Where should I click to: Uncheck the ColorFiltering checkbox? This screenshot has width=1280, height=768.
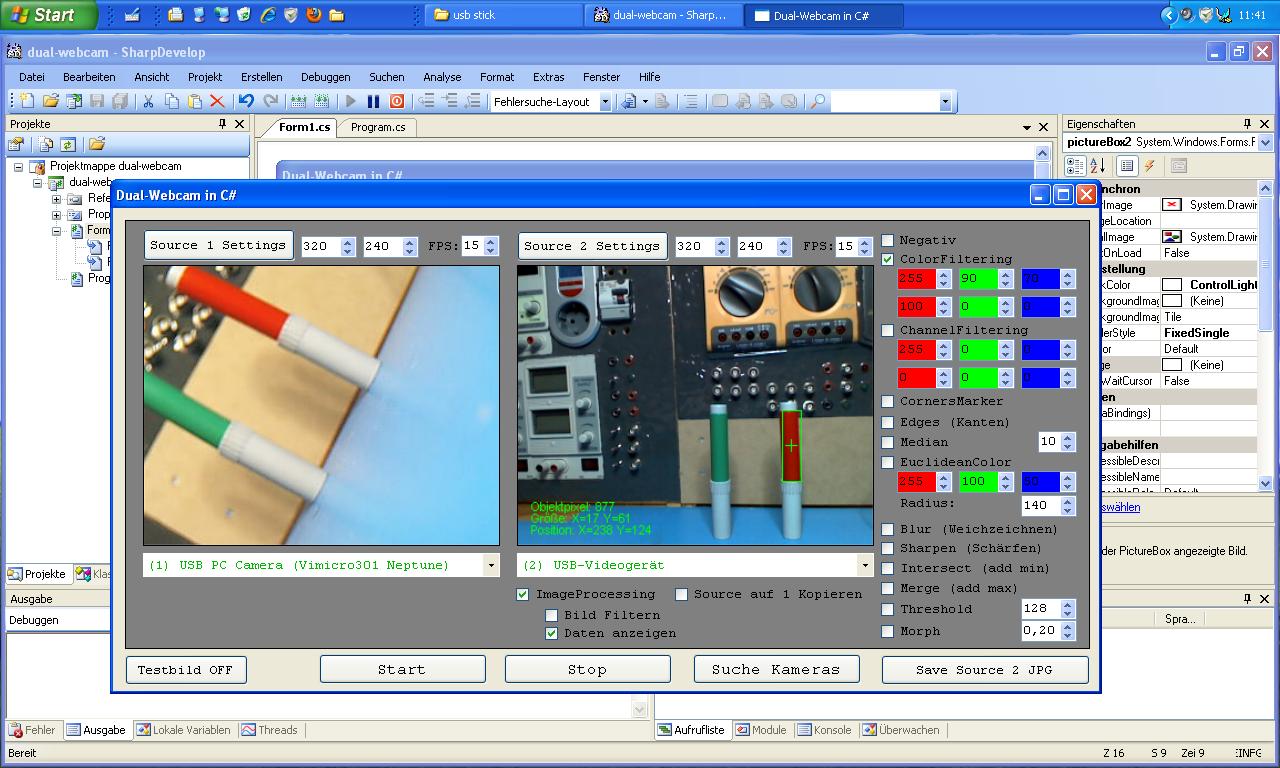888,259
